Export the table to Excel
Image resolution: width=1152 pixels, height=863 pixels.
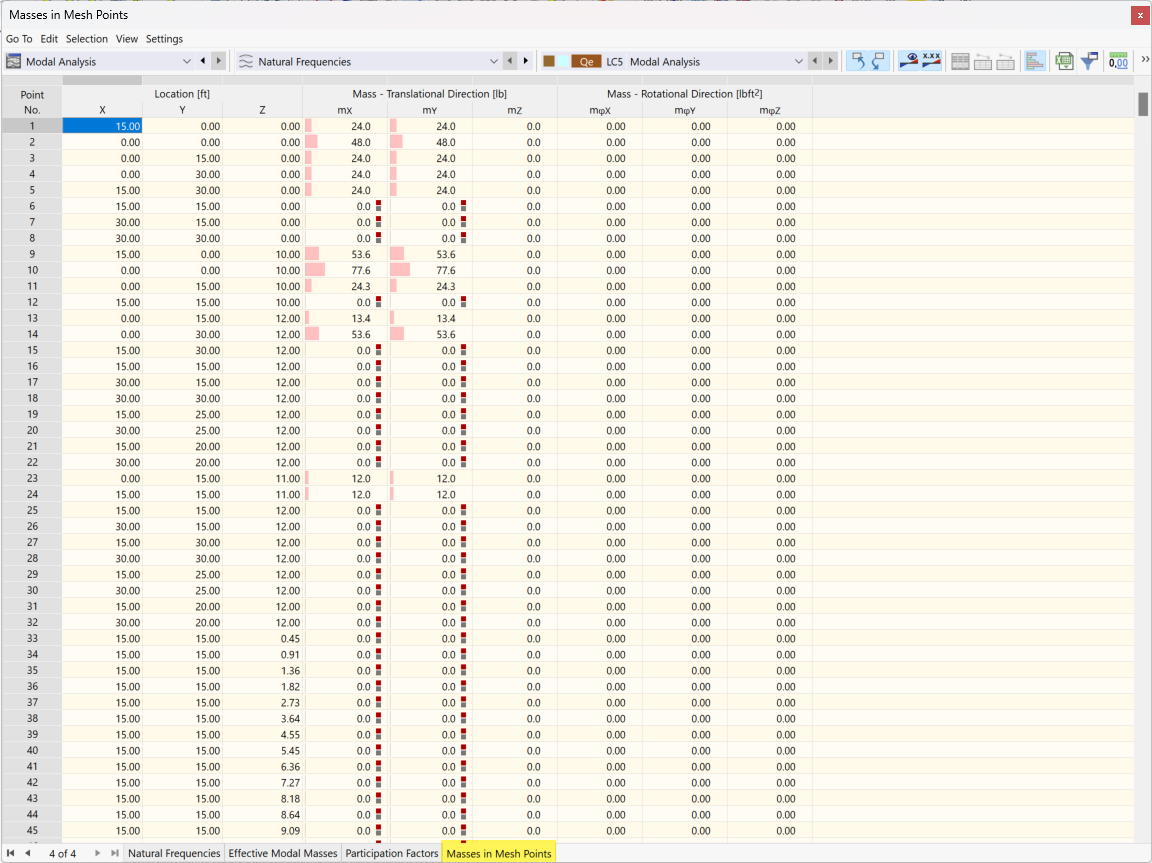(1063, 61)
